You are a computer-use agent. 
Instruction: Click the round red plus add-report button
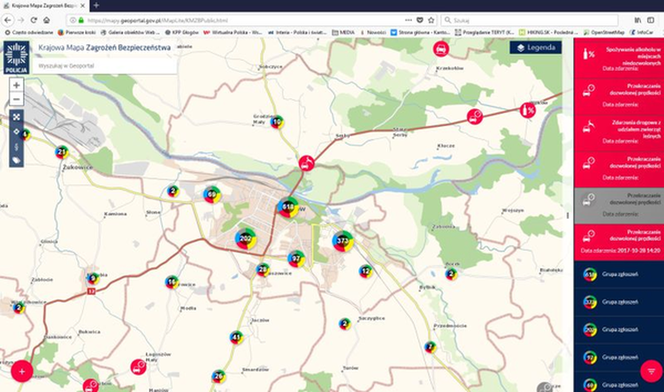click(22, 371)
